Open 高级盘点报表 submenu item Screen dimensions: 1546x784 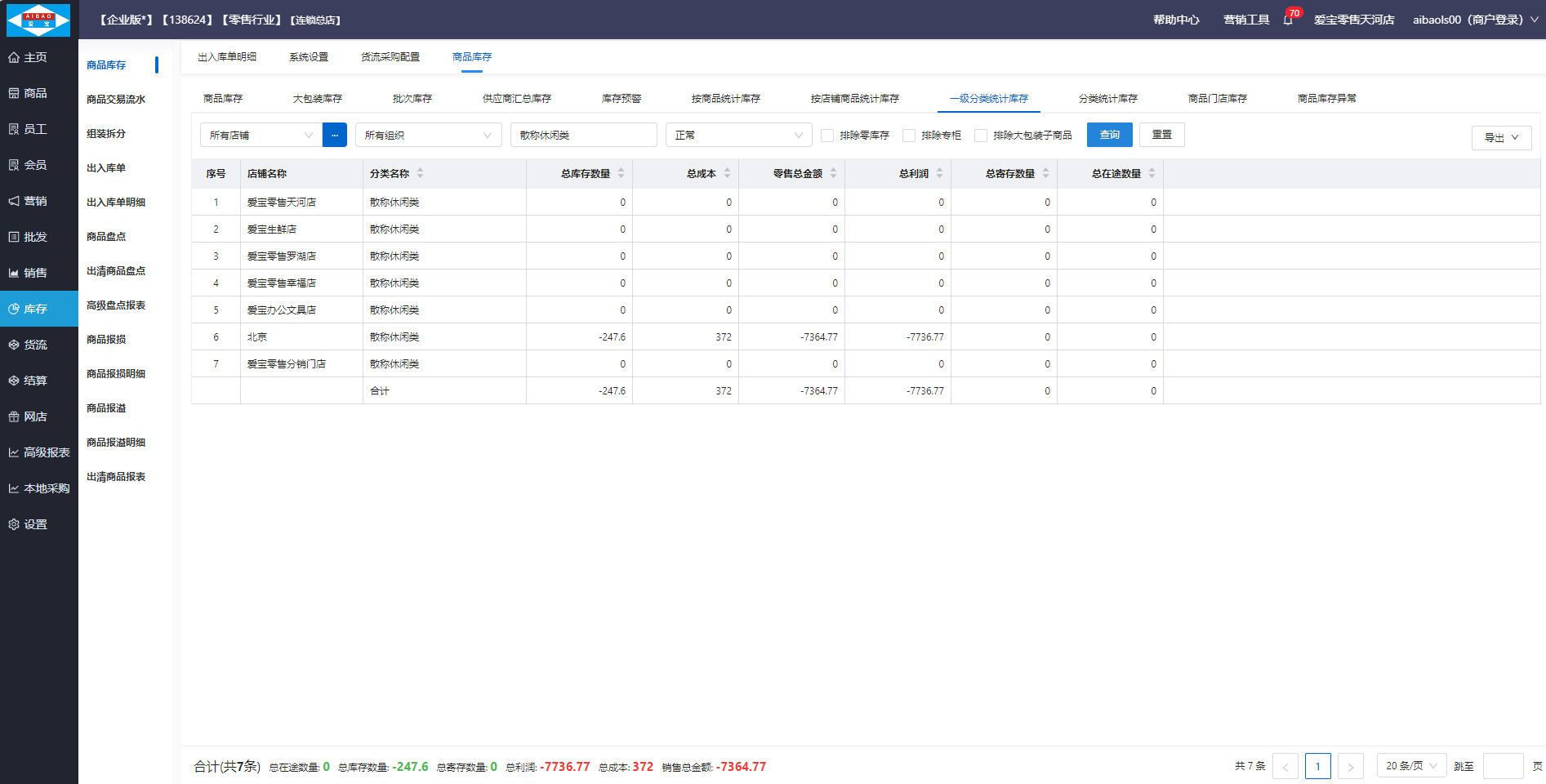click(x=116, y=305)
